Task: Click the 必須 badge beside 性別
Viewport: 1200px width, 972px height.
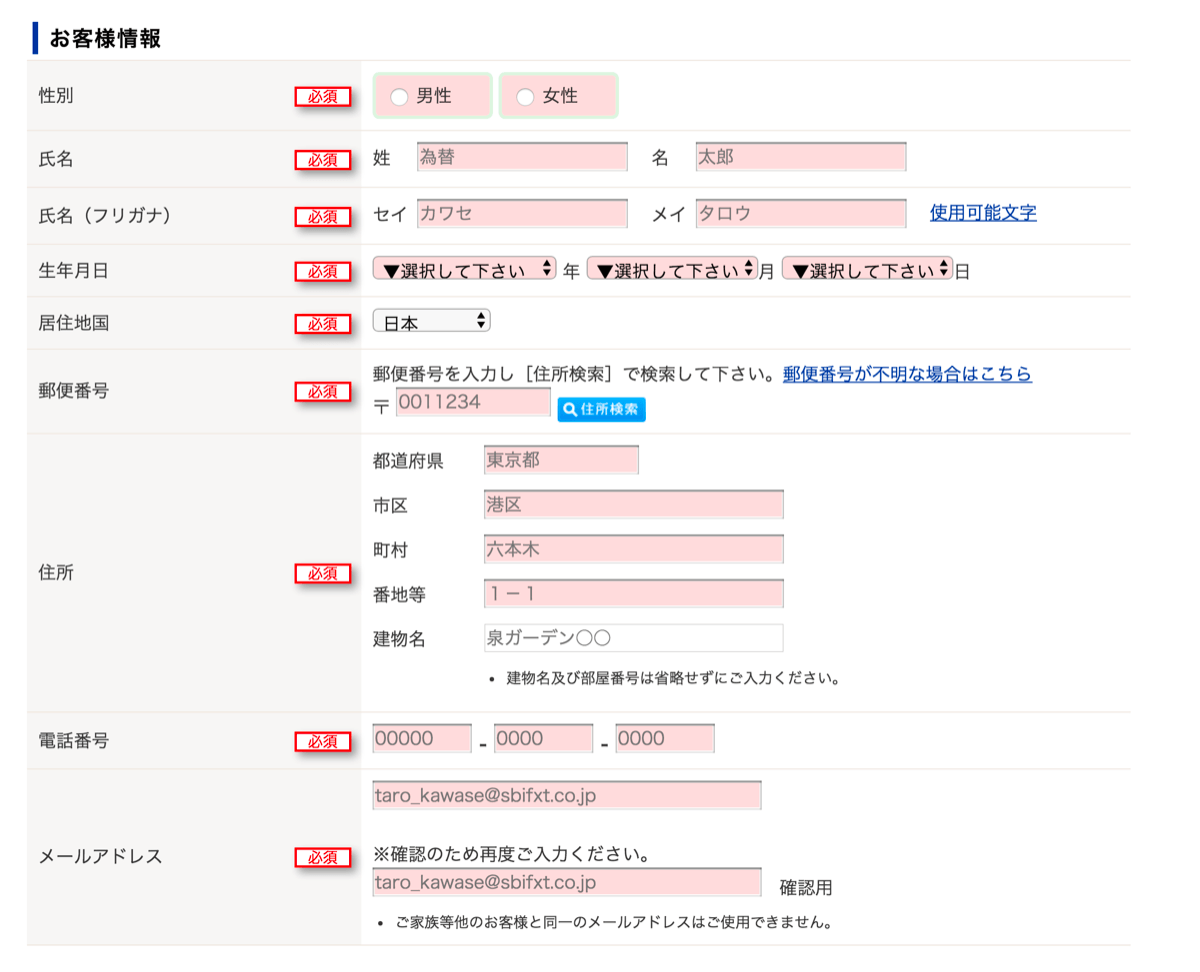Action: tap(322, 97)
